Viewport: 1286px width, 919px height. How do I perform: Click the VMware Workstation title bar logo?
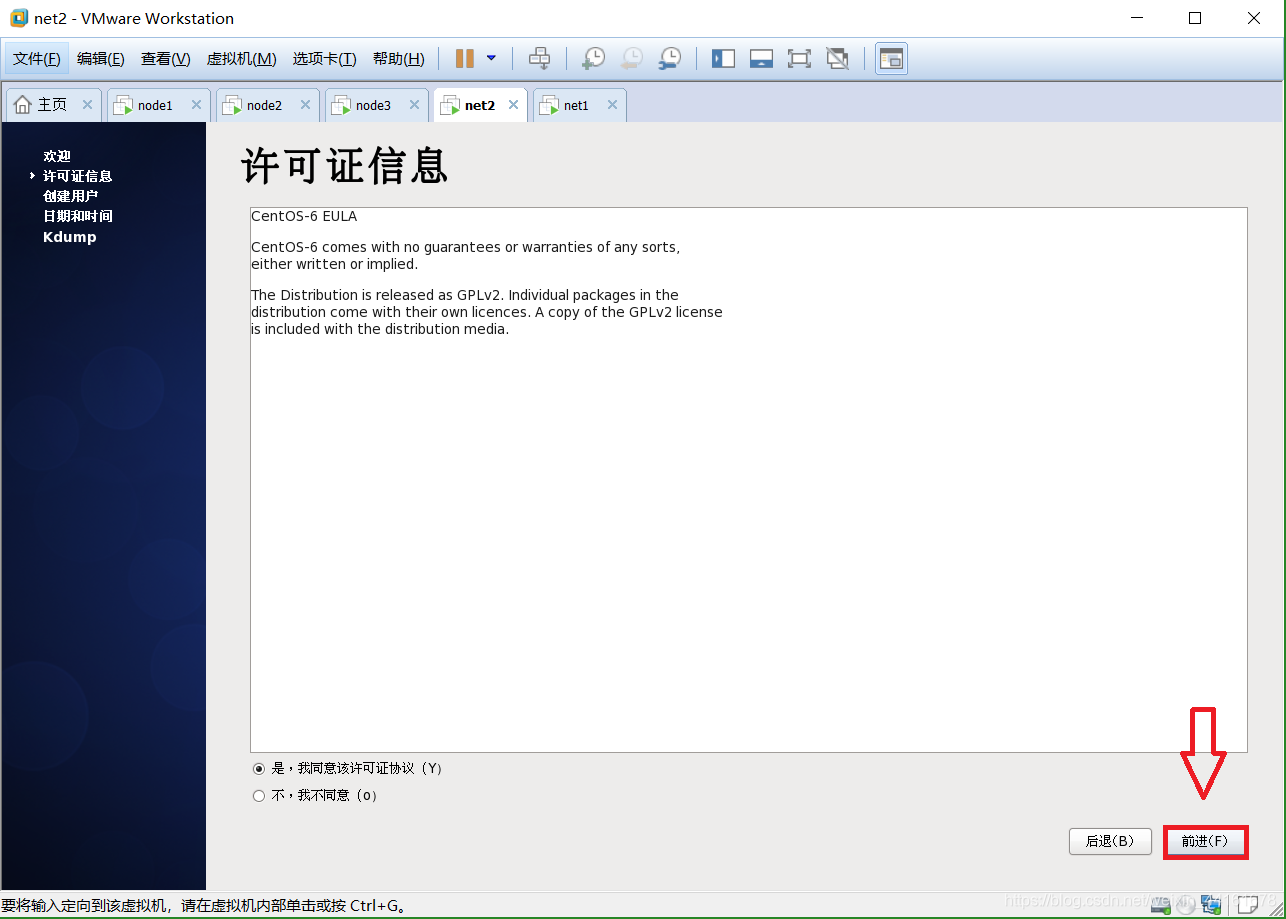click(x=18, y=18)
